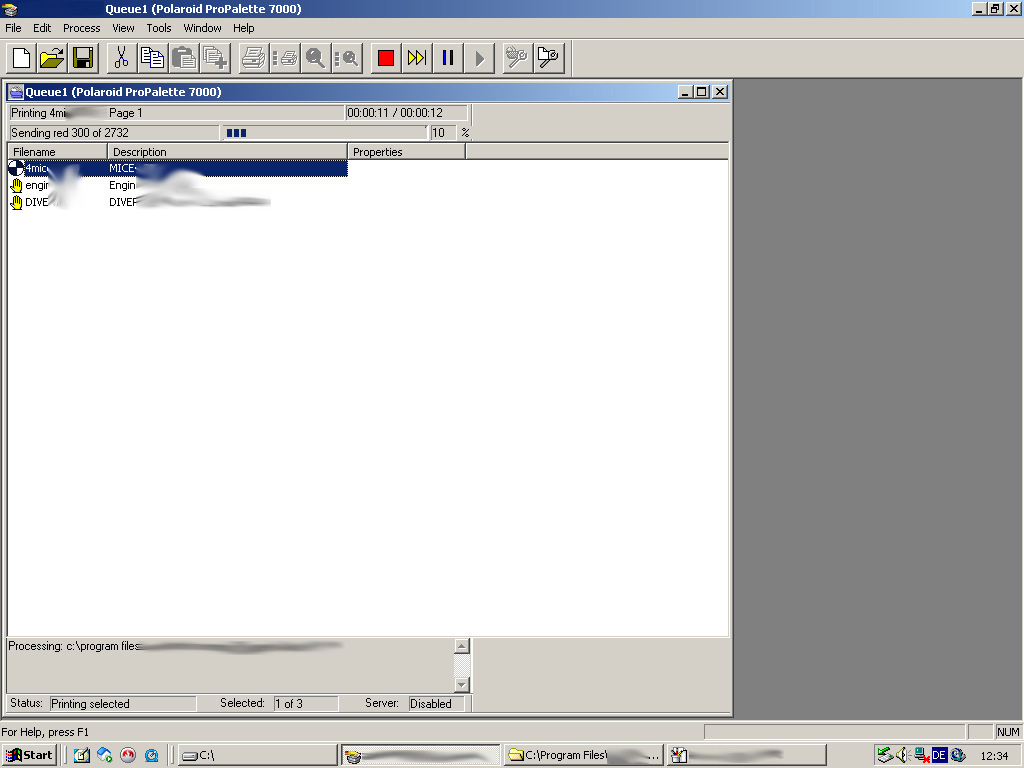
Task: Click the network icon with red X in tray
Action: 922,755
